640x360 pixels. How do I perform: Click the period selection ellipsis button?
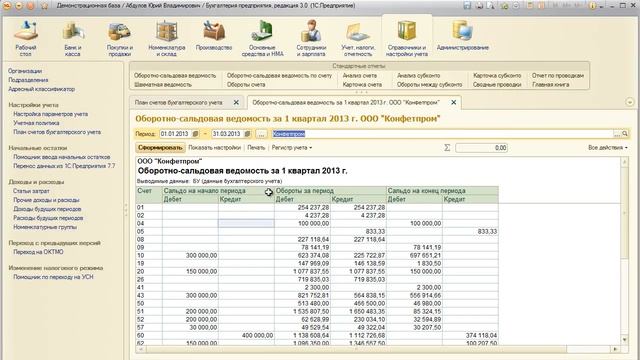click(261, 134)
